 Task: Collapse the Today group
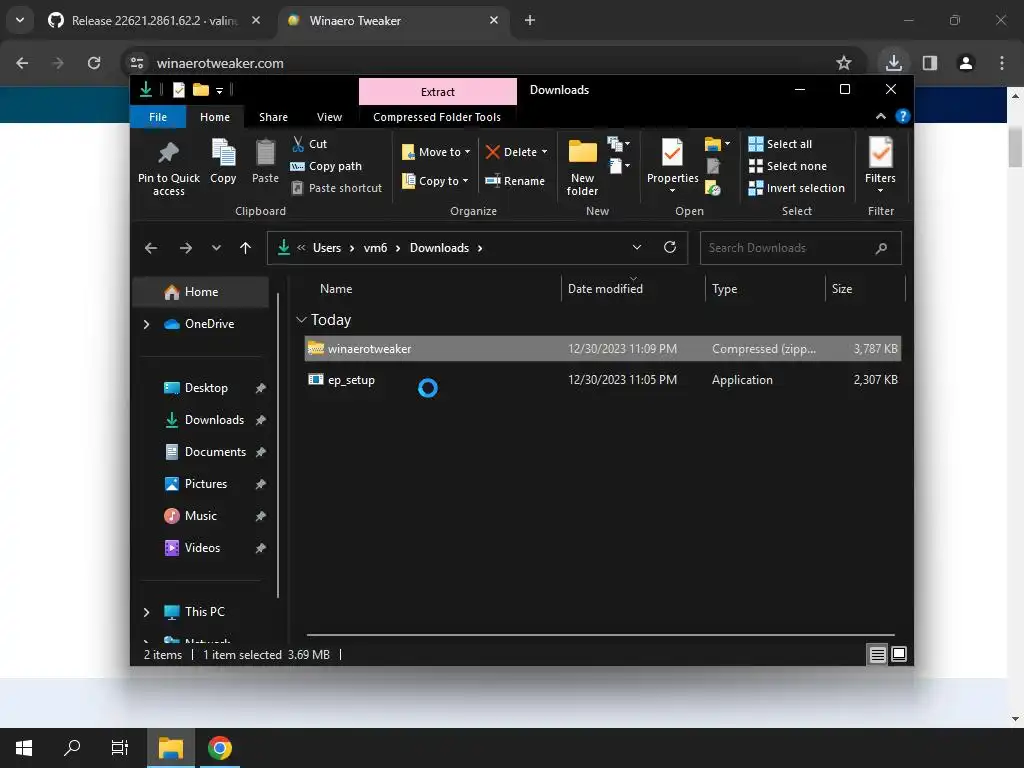[301, 319]
